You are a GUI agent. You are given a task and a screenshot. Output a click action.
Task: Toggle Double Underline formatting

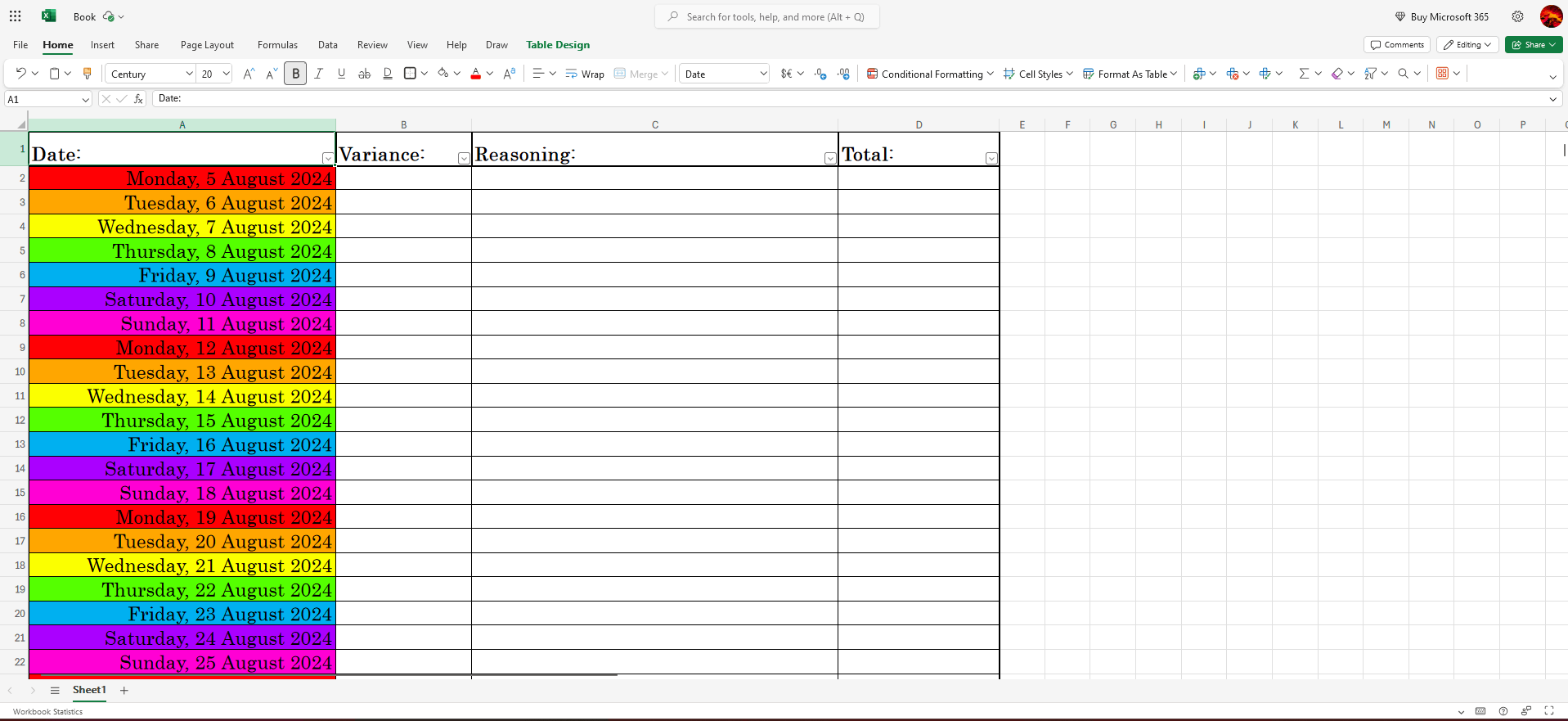pos(388,74)
